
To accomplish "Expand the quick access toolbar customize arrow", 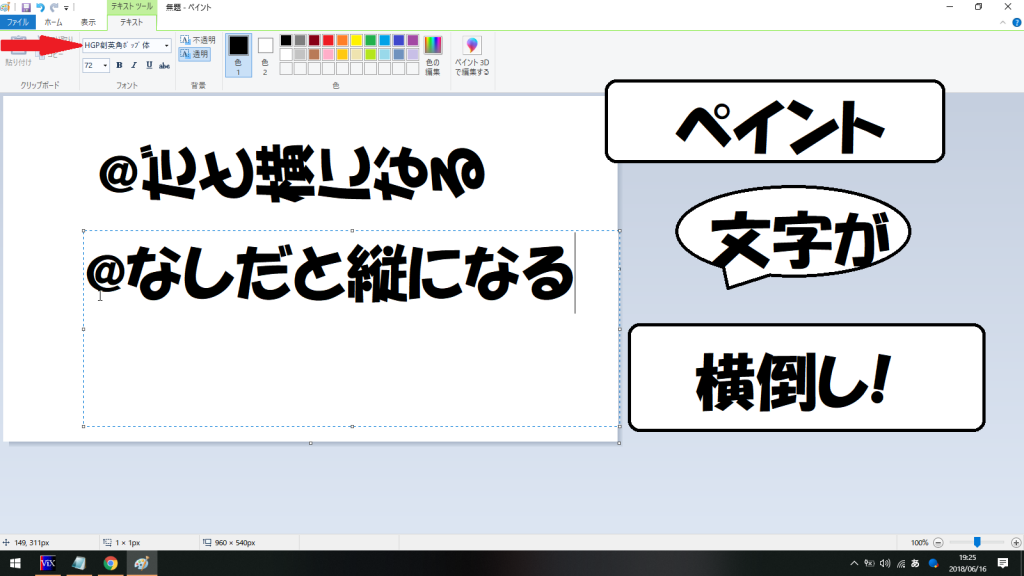I will (66, 7).
